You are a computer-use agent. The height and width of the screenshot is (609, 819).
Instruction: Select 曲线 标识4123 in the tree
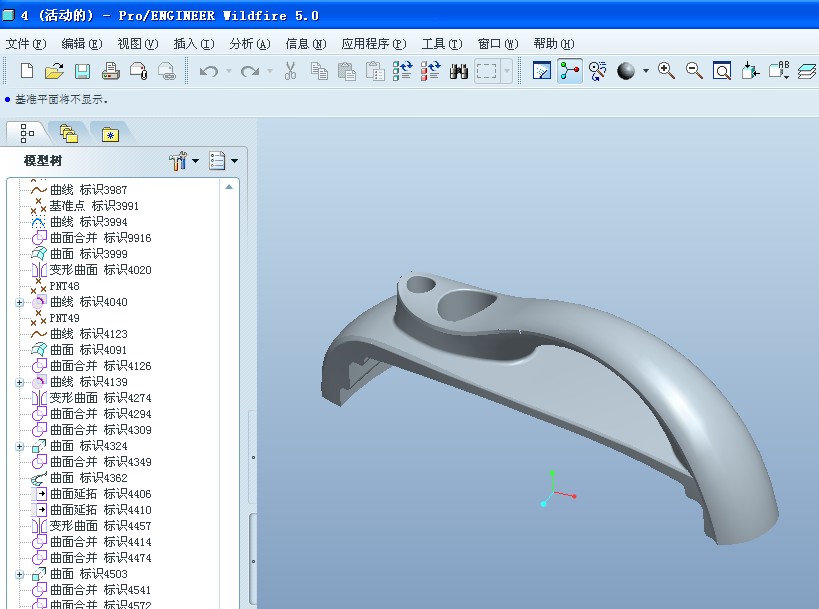(79, 334)
